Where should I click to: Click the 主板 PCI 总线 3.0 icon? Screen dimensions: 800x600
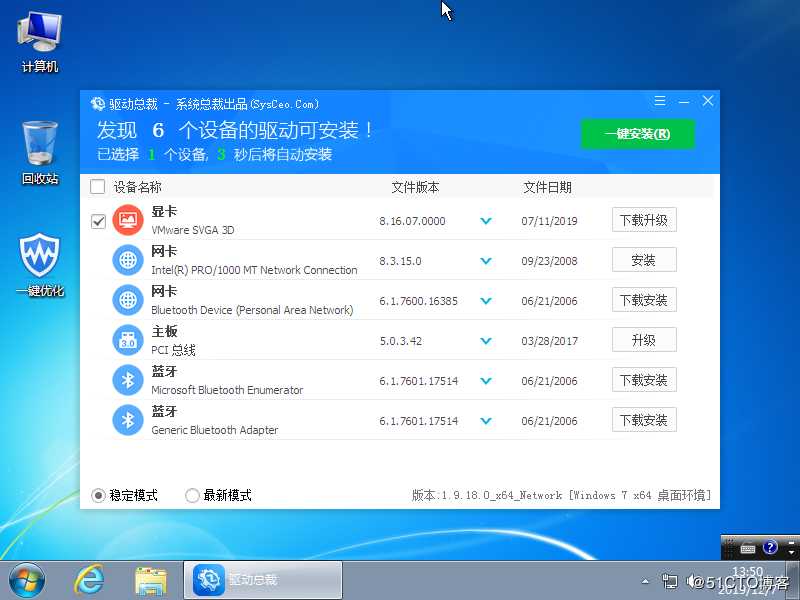(x=128, y=340)
